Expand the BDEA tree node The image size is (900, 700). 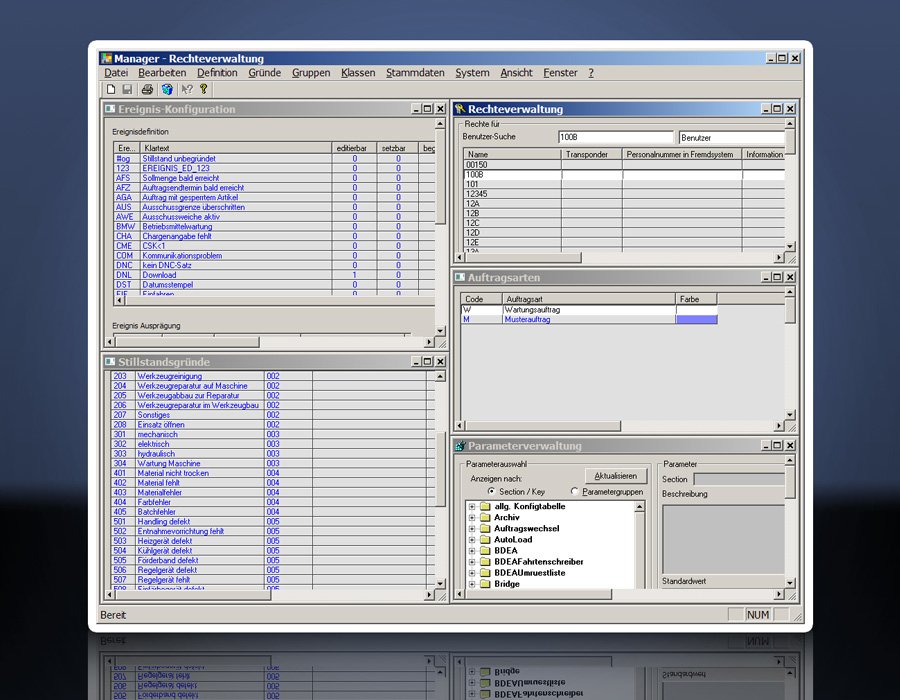(x=471, y=551)
